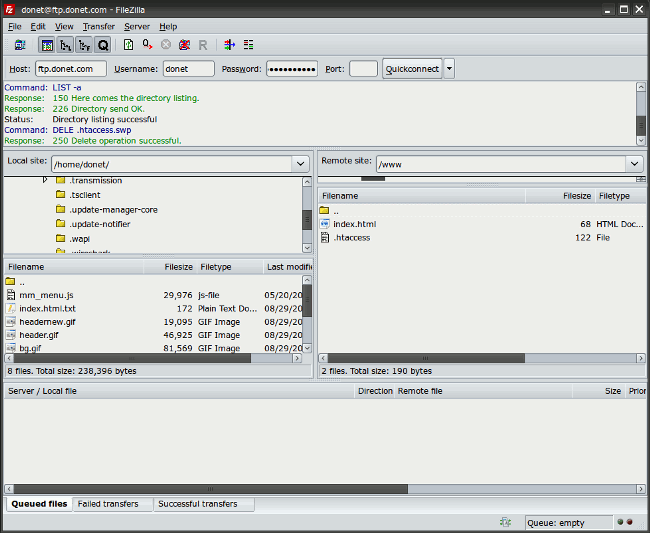Open the Help menu
650x533 pixels.
tap(168, 27)
